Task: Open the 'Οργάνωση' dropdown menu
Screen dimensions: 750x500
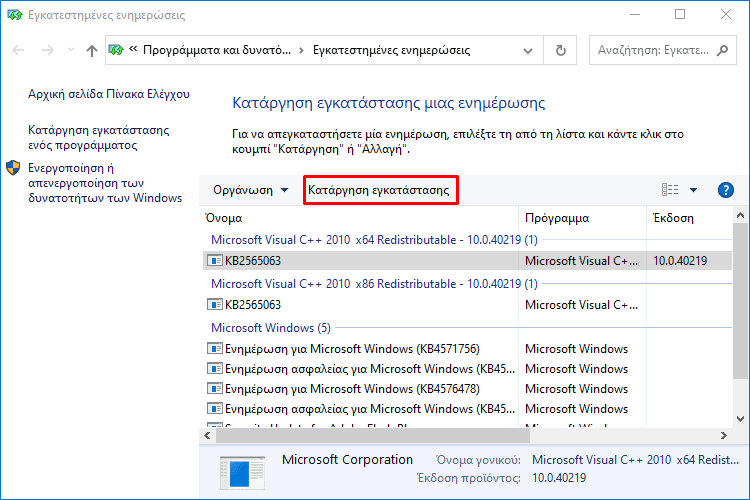Action: [251, 190]
